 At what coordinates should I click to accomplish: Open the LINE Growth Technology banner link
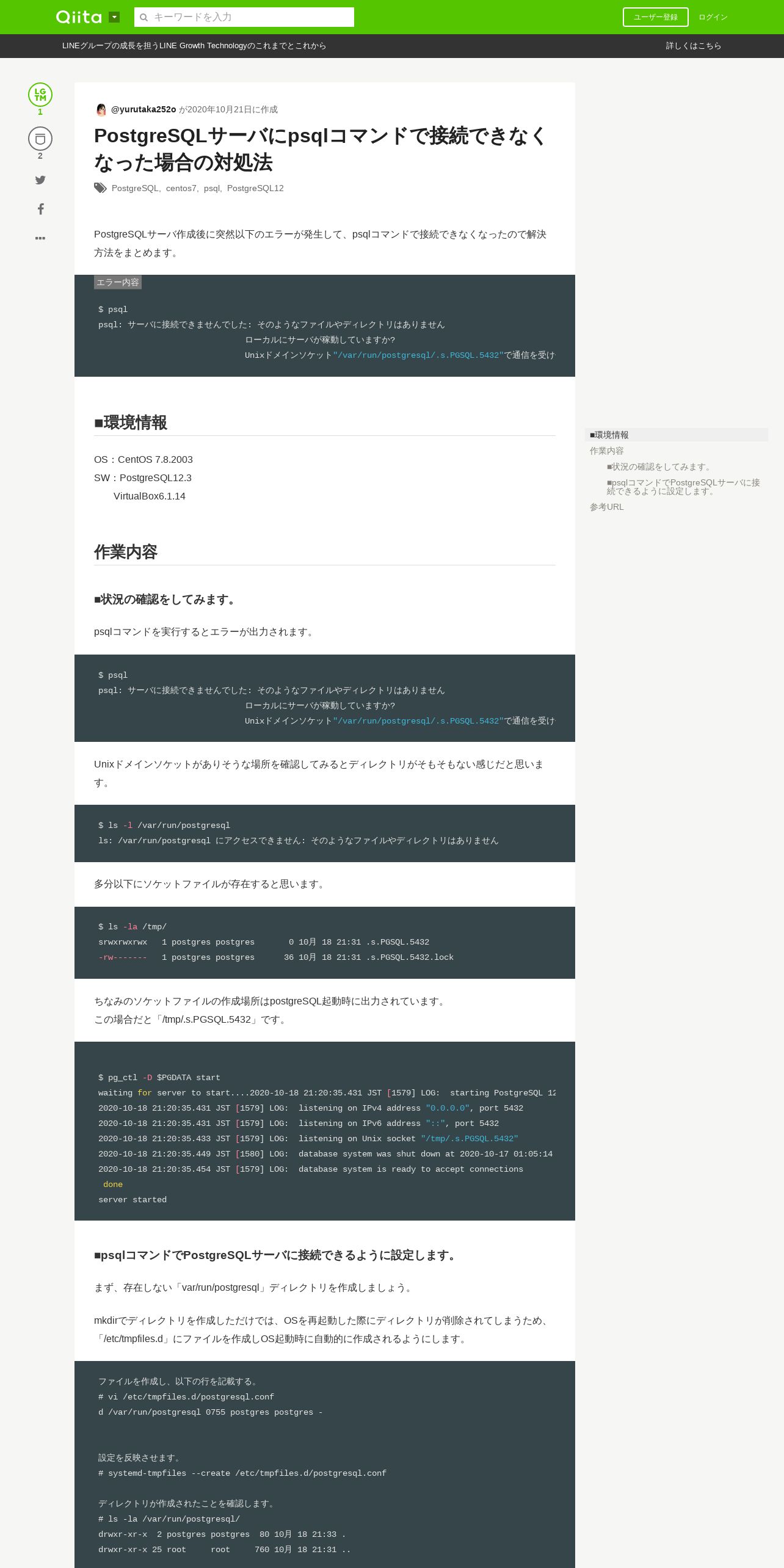coord(194,46)
